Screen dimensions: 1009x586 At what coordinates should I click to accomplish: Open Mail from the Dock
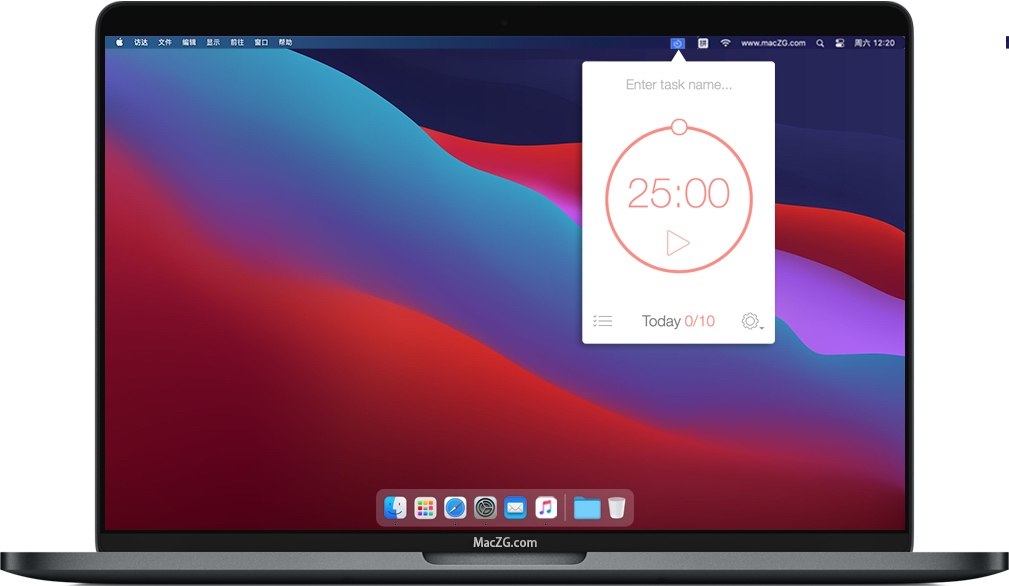click(515, 507)
